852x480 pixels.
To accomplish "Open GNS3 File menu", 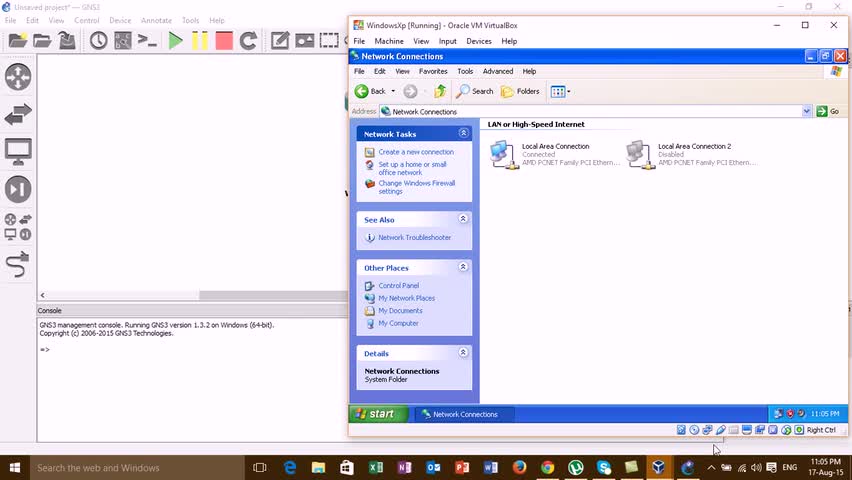I will point(10,20).
